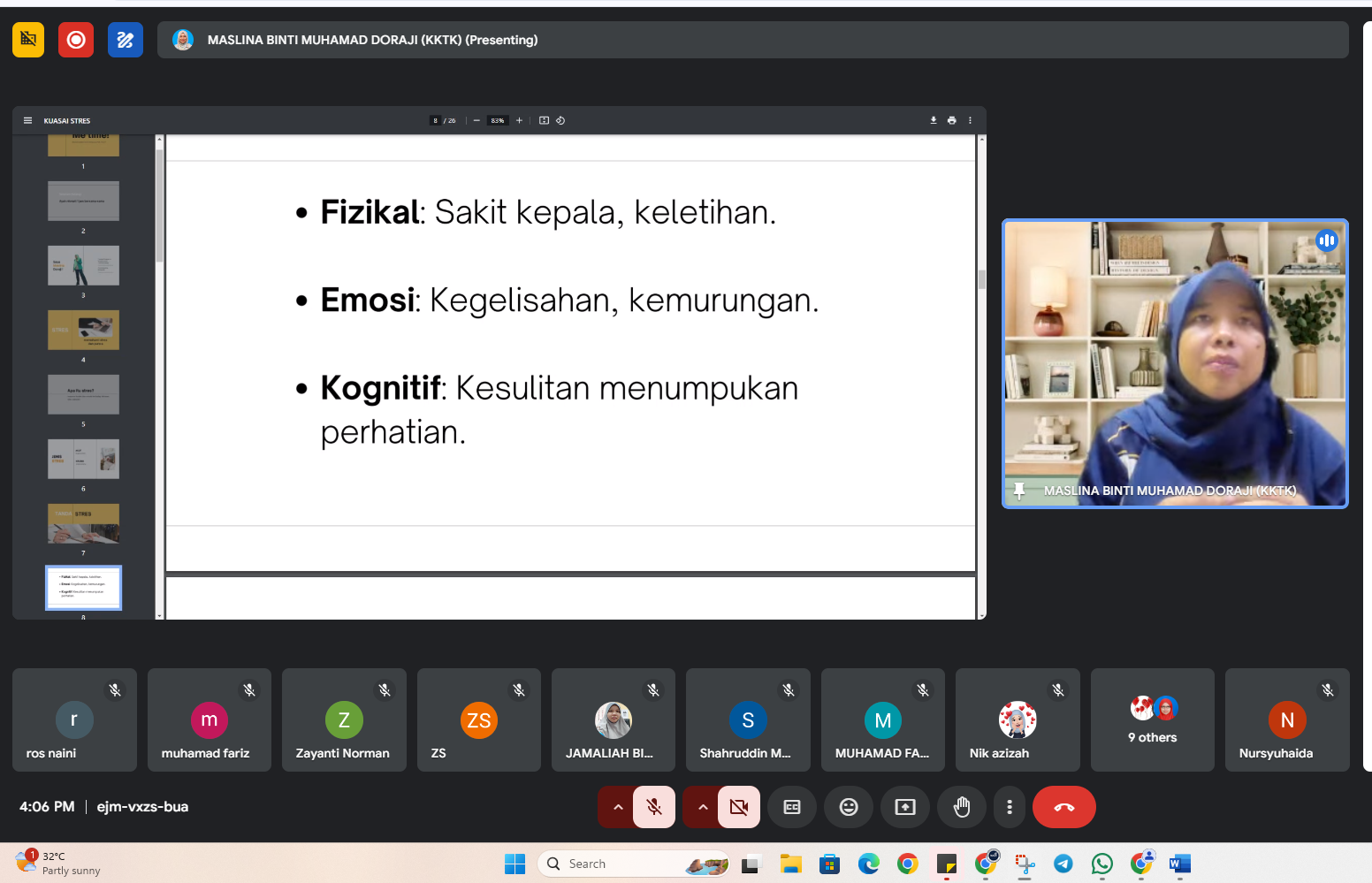Image resolution: width=1372 pixels, height=883 pixels.
Task: Select slide 4 thumbnail in sidebar
Action: pos(83,330)
